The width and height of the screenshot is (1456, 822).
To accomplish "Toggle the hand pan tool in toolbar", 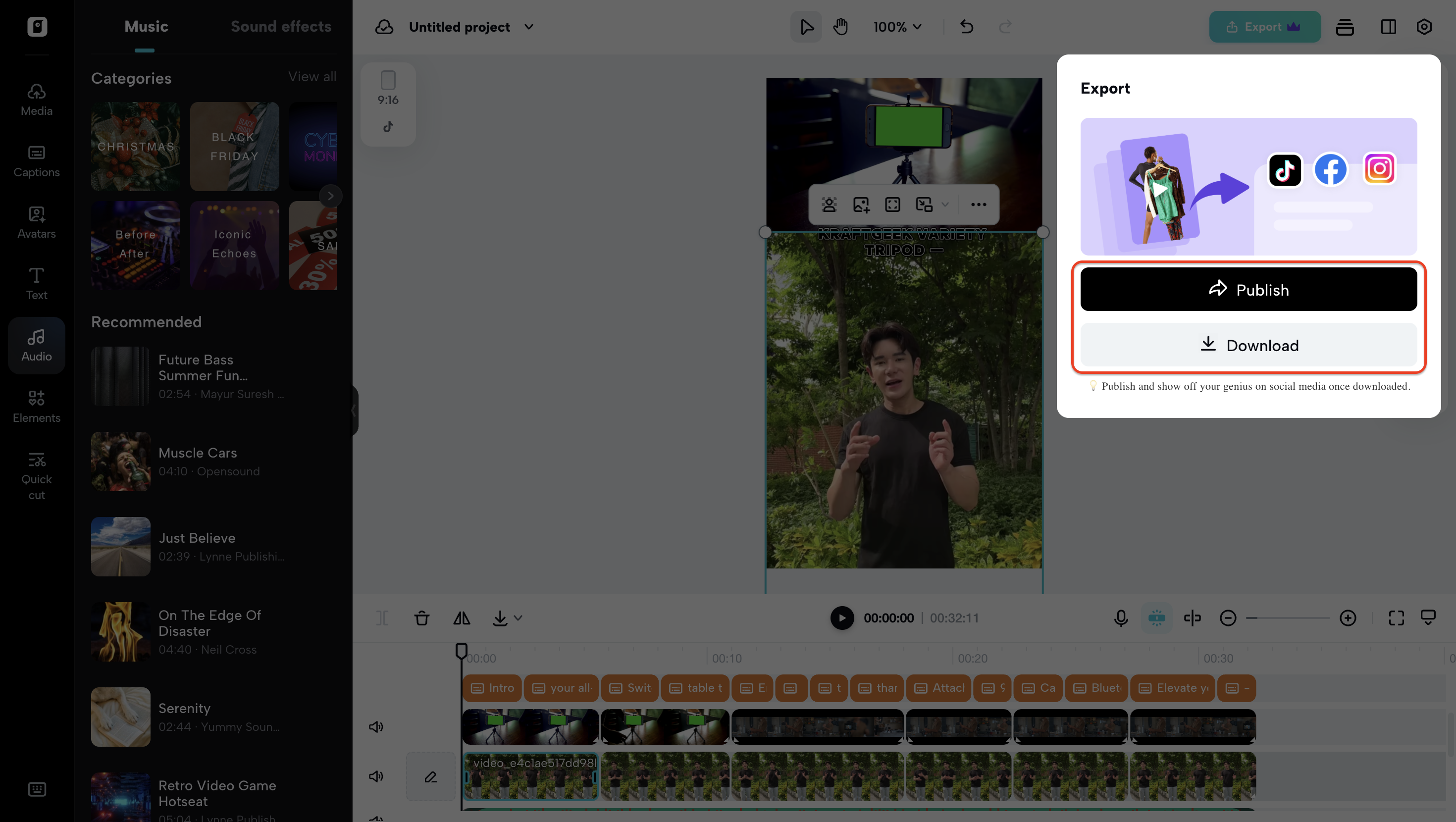I will pyautogui.click(x=840, y=27).
